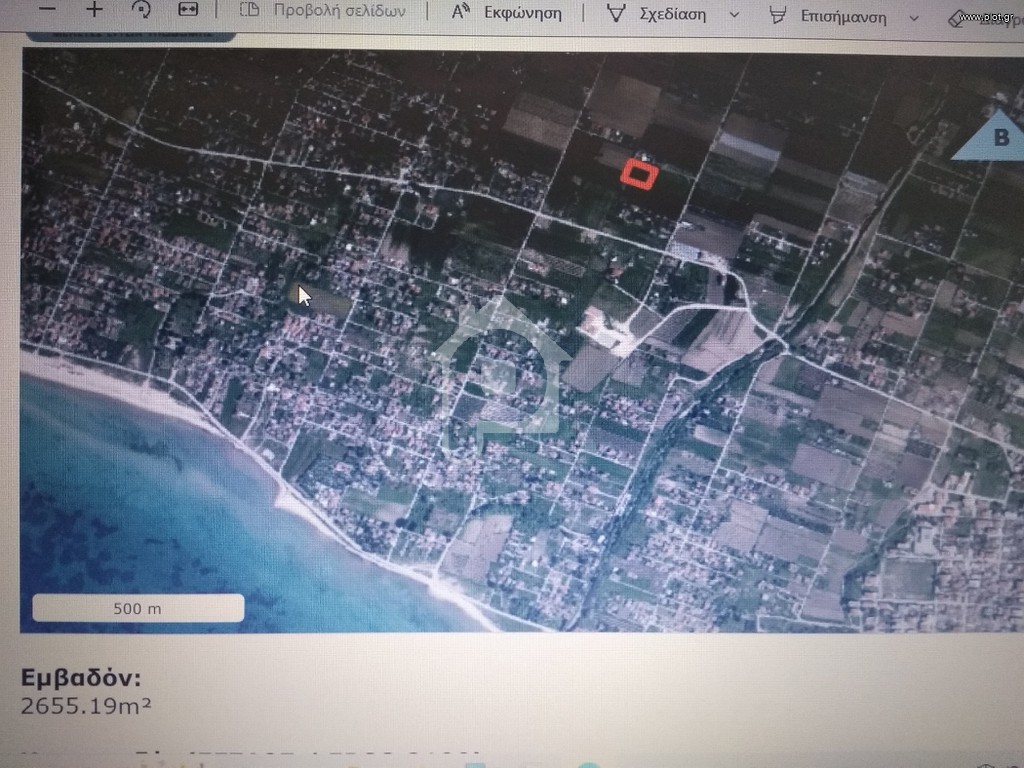
Task: Fit the page to width
Action: pyautogui.click(x=188, y=9)
